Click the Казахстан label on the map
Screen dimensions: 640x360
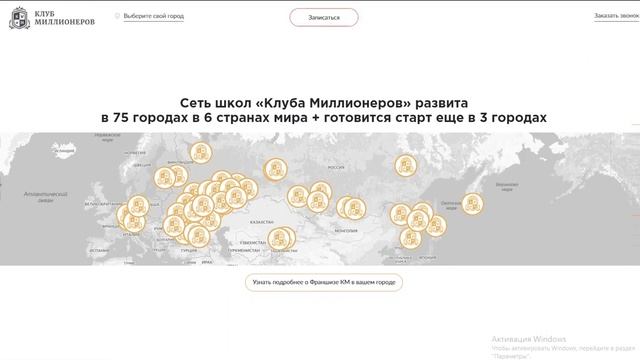point(261,222)
